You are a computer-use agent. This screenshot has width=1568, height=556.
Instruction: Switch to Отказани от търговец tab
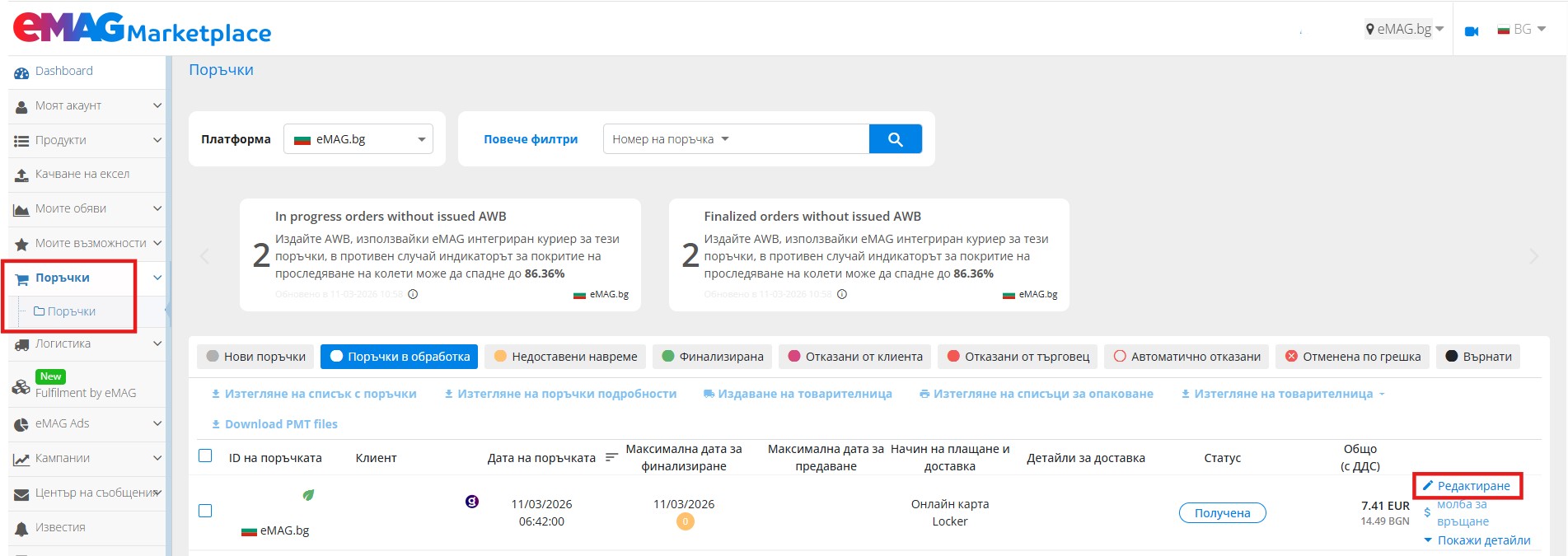[x=1018, y=357]
